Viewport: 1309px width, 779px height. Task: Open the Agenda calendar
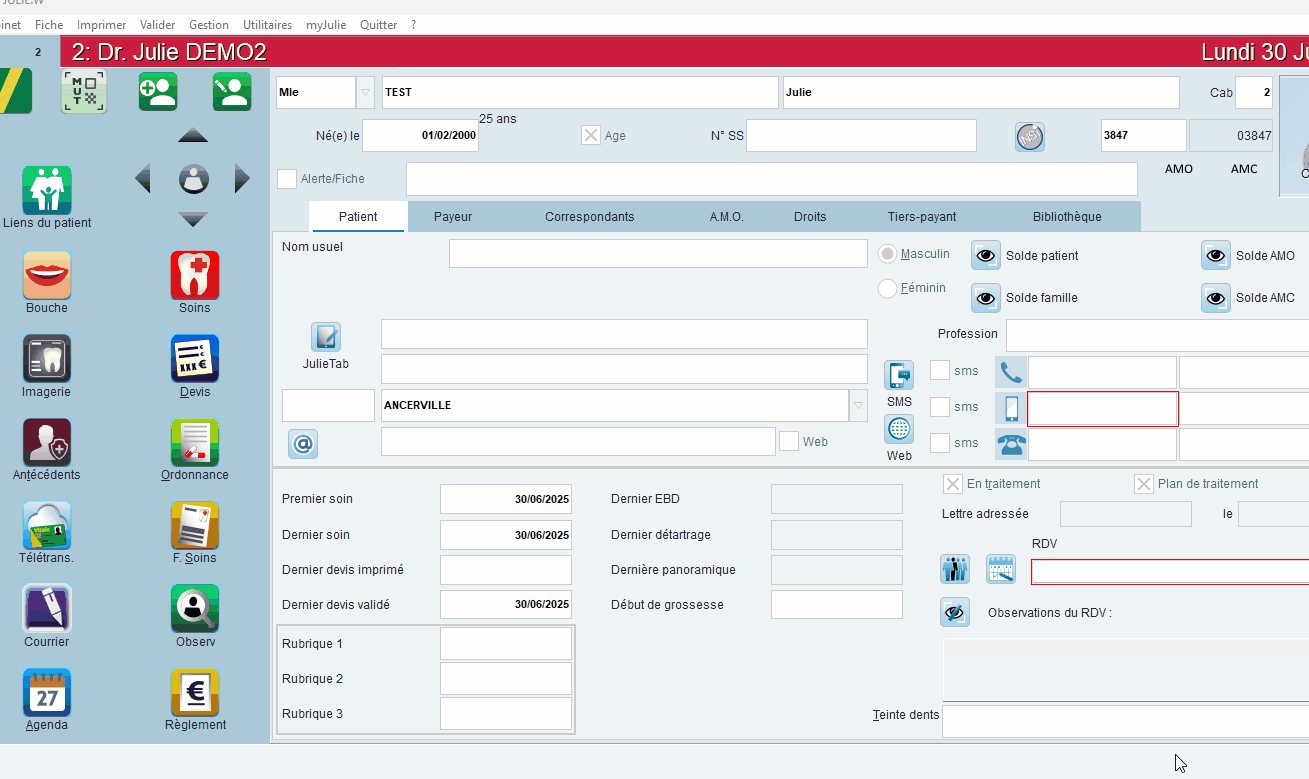pos(47,692)
